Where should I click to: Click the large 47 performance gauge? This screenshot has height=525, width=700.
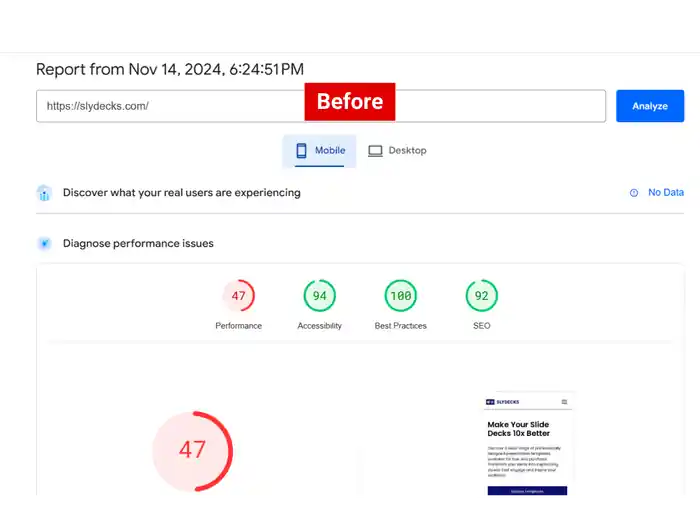(x=192, y=451)
